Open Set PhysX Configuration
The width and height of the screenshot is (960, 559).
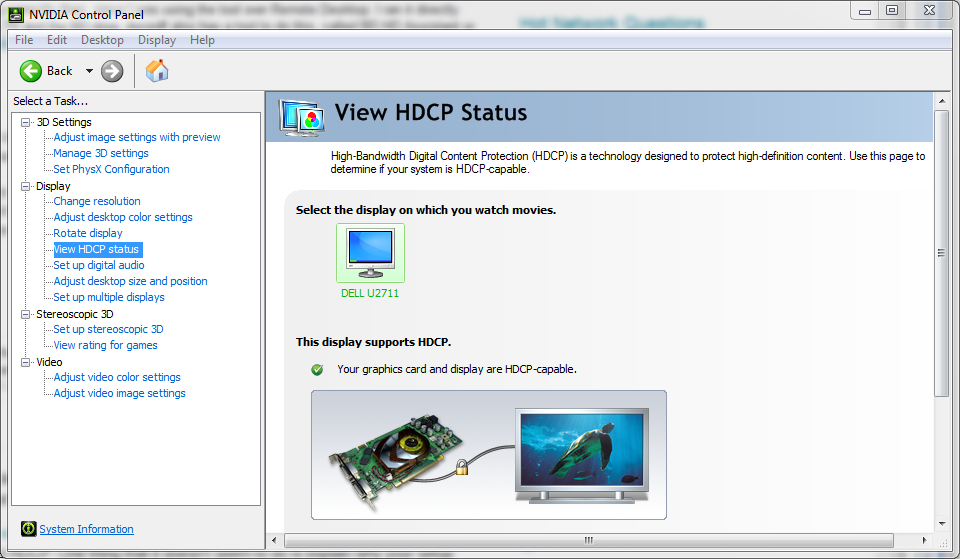pos(111,169)
